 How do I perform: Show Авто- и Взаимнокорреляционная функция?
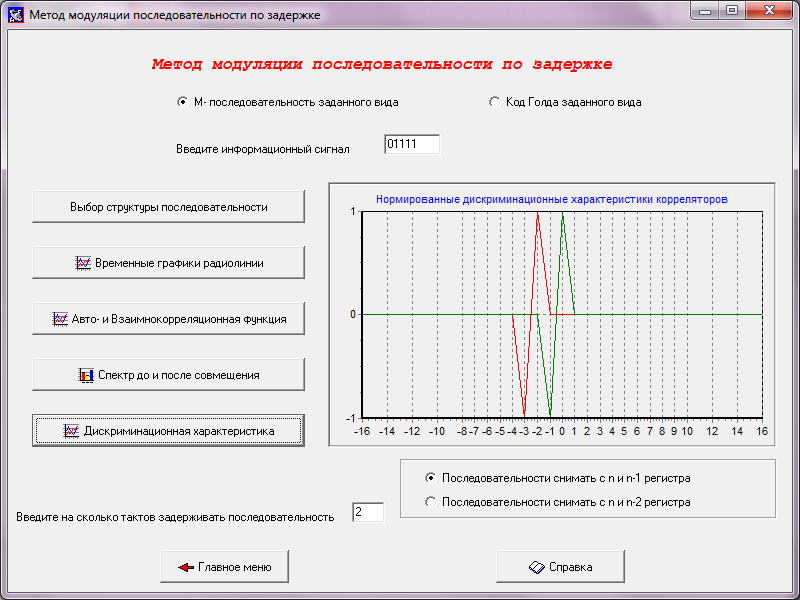click(x=168, y=319)
